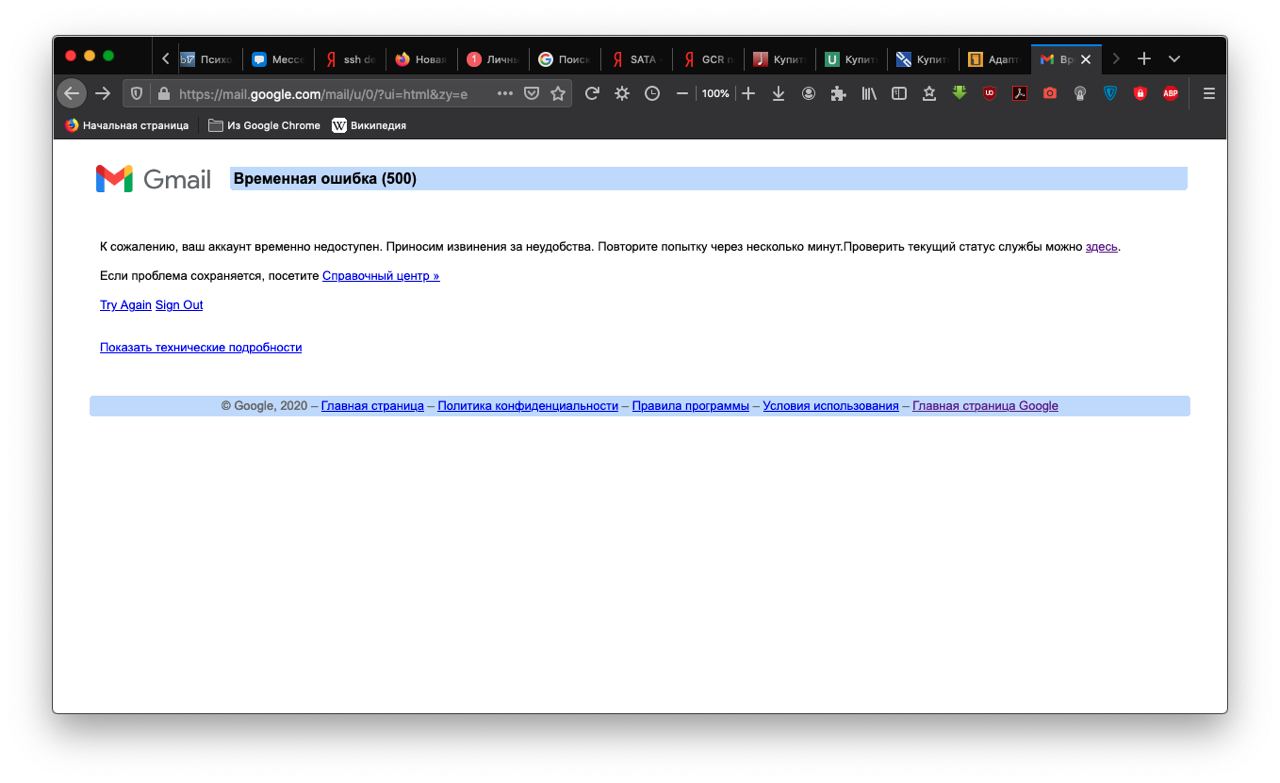Image resolution: width=1280 pixels, height=783 pixels.
Task: Click the Adobe Acrobat PDF extension icon
Action: pyautogui.click(x=1019, y=93)
